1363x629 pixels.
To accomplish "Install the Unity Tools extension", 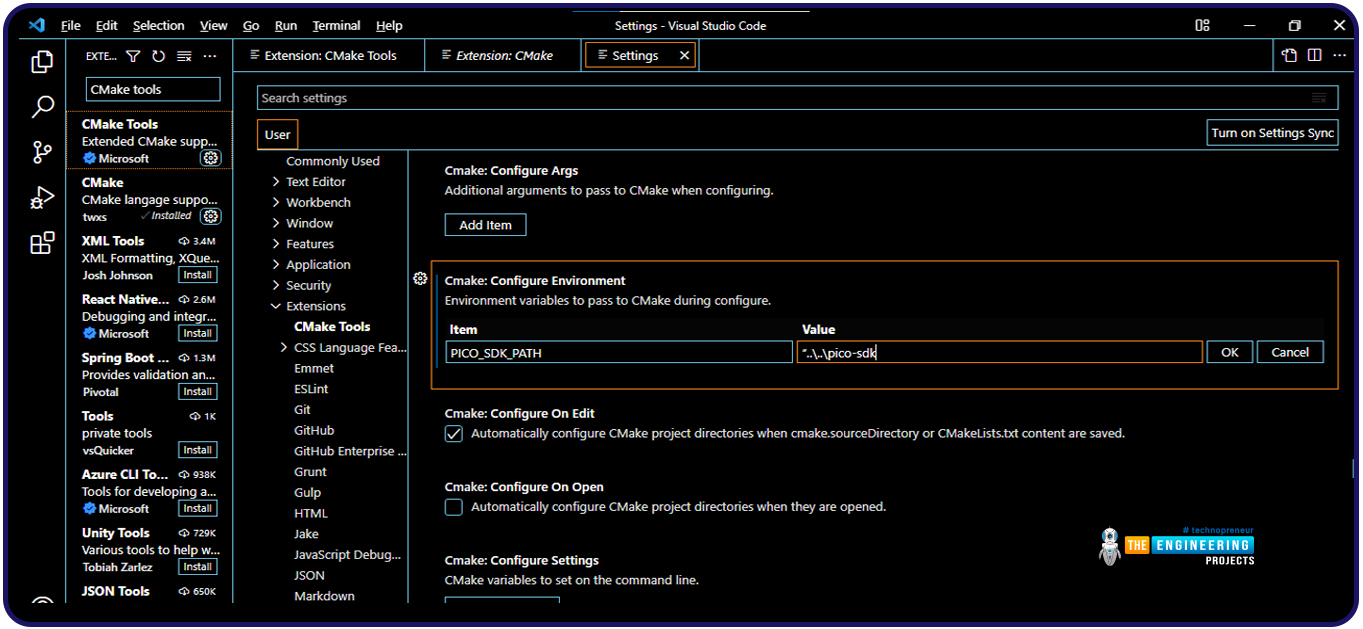I will point(197,567).
